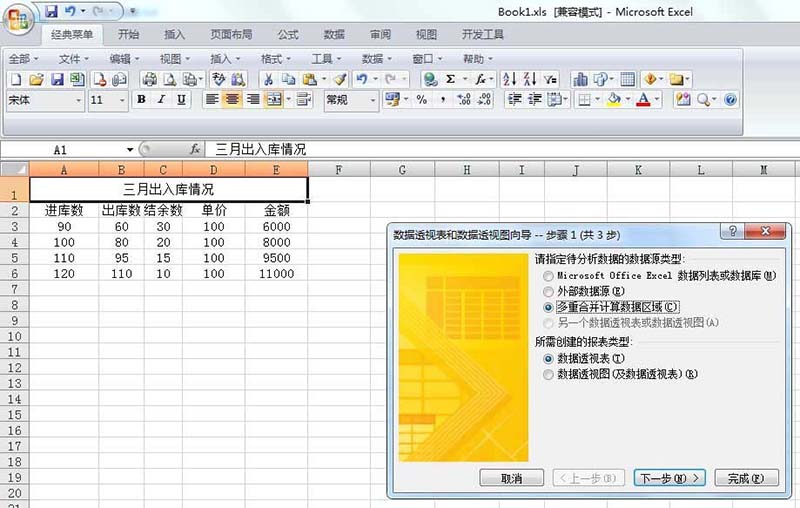Viewport: 800px width, 508px height.
Task: Click the Font Color red A swatch
Action: point(644,99)
